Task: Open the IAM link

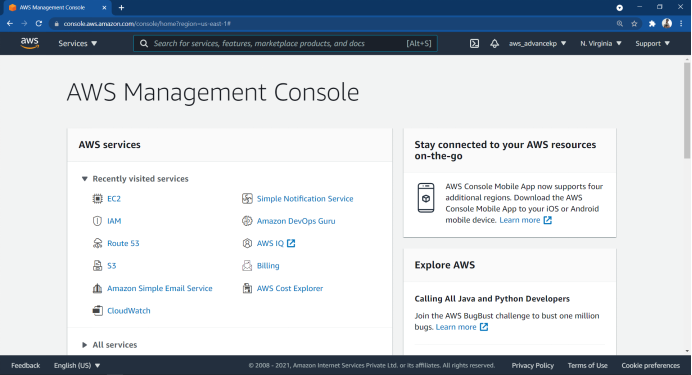Action: [x=114, y=221]
